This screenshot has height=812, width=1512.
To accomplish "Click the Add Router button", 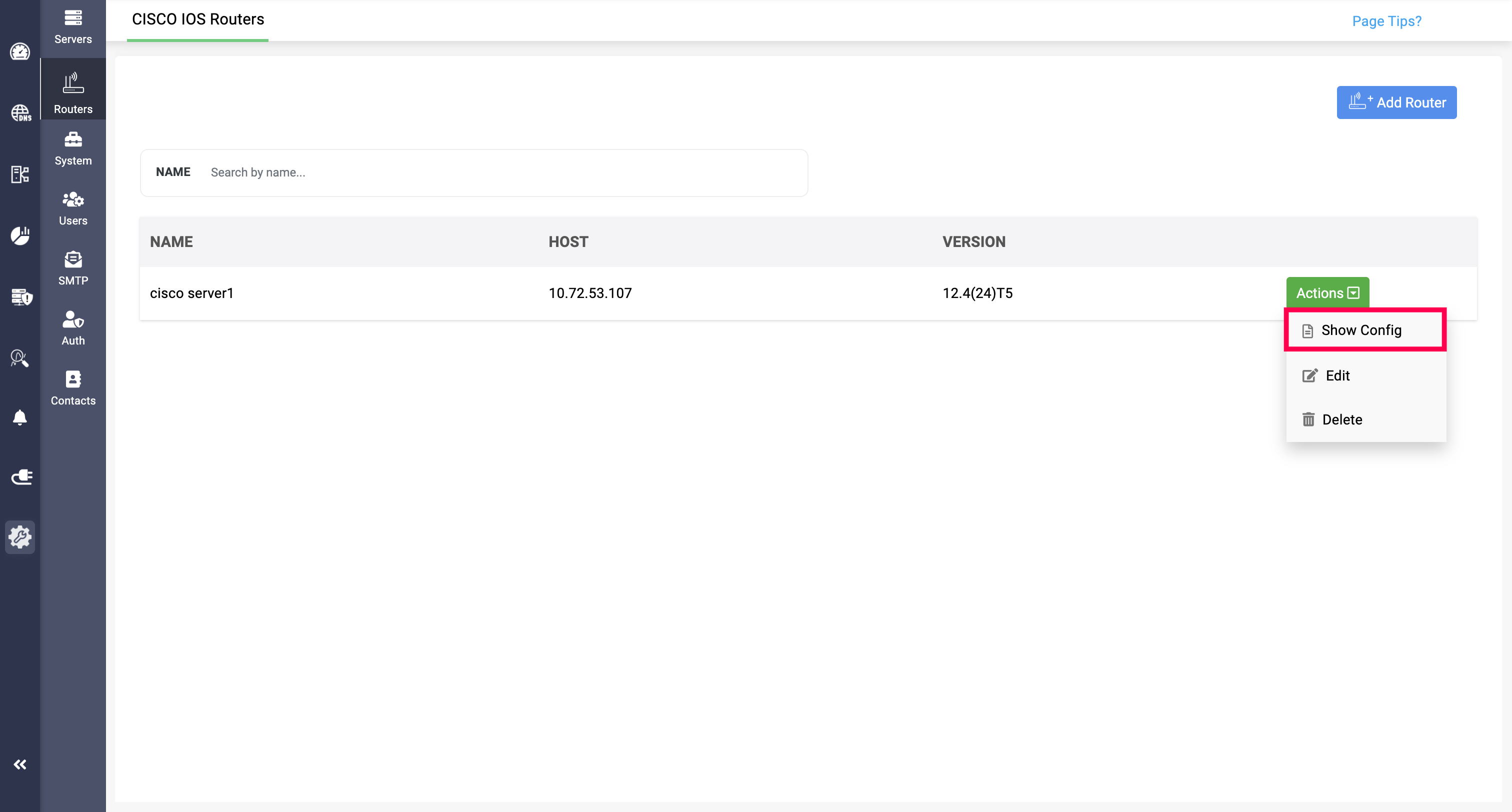I will click(1396, 102).
